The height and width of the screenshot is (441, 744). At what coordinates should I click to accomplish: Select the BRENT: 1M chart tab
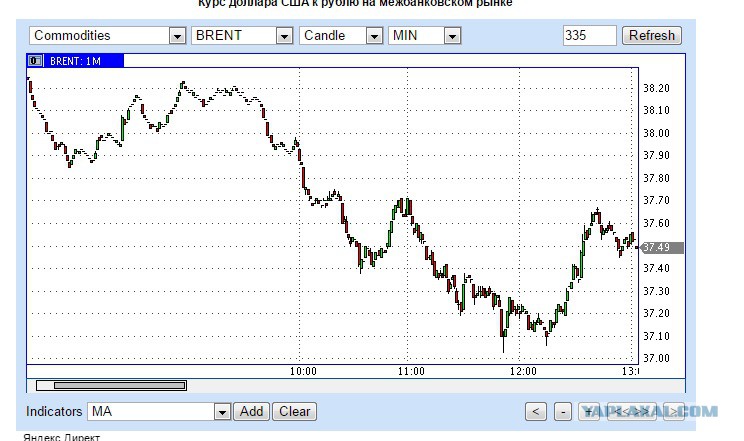point(76,61)
